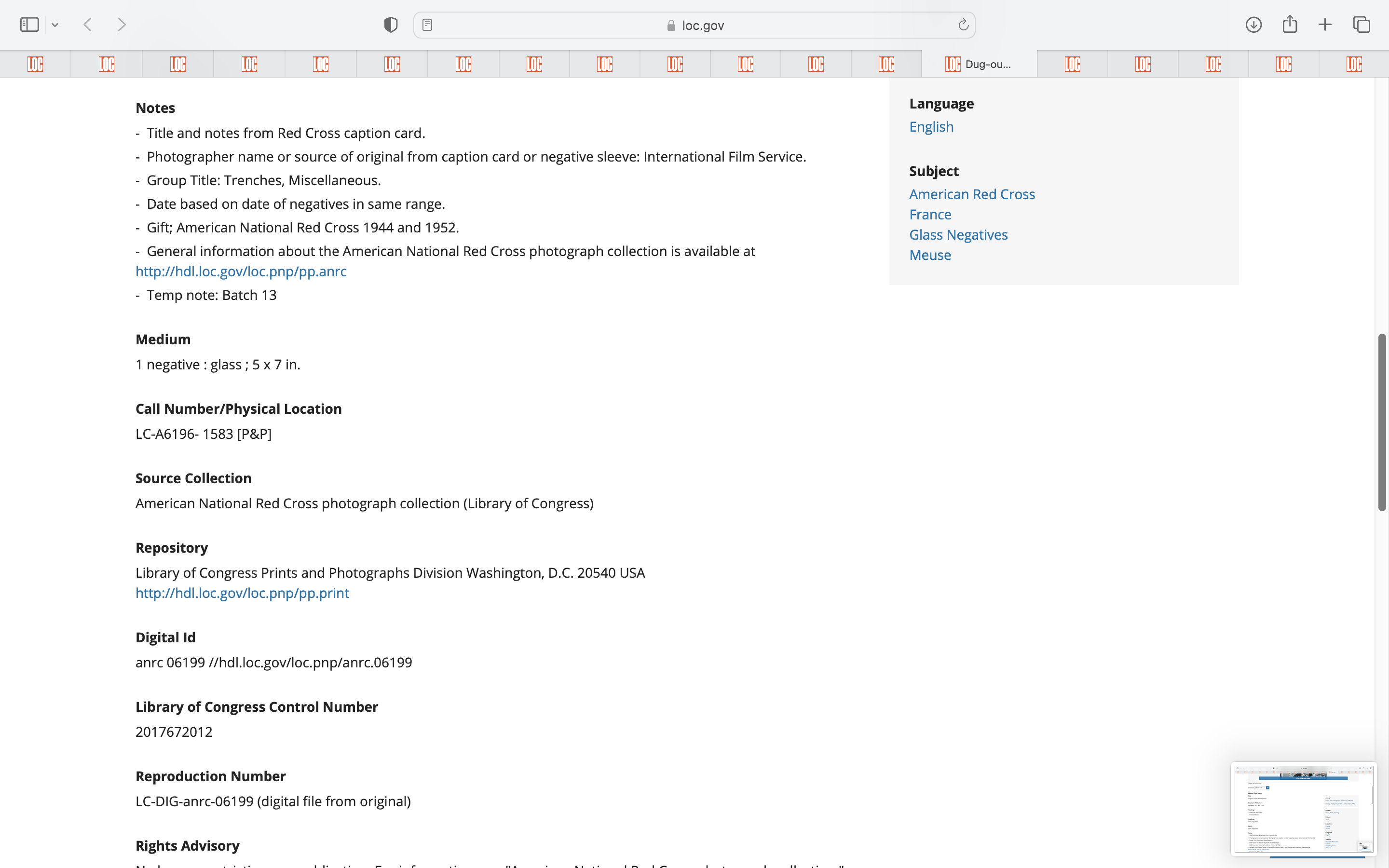Follow the Glass Negatives subject link
This screenshot has width=1389, height=868.
click(x=958, y=235)
